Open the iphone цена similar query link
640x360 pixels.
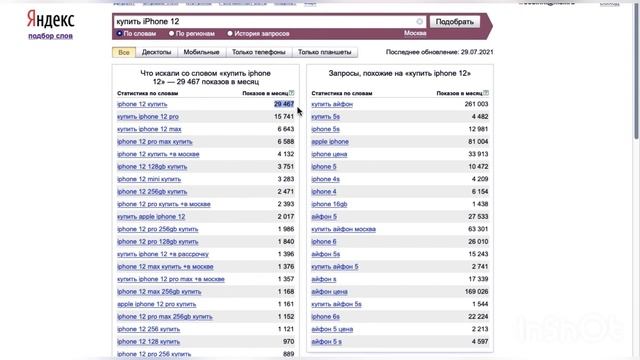click(329, 154)
